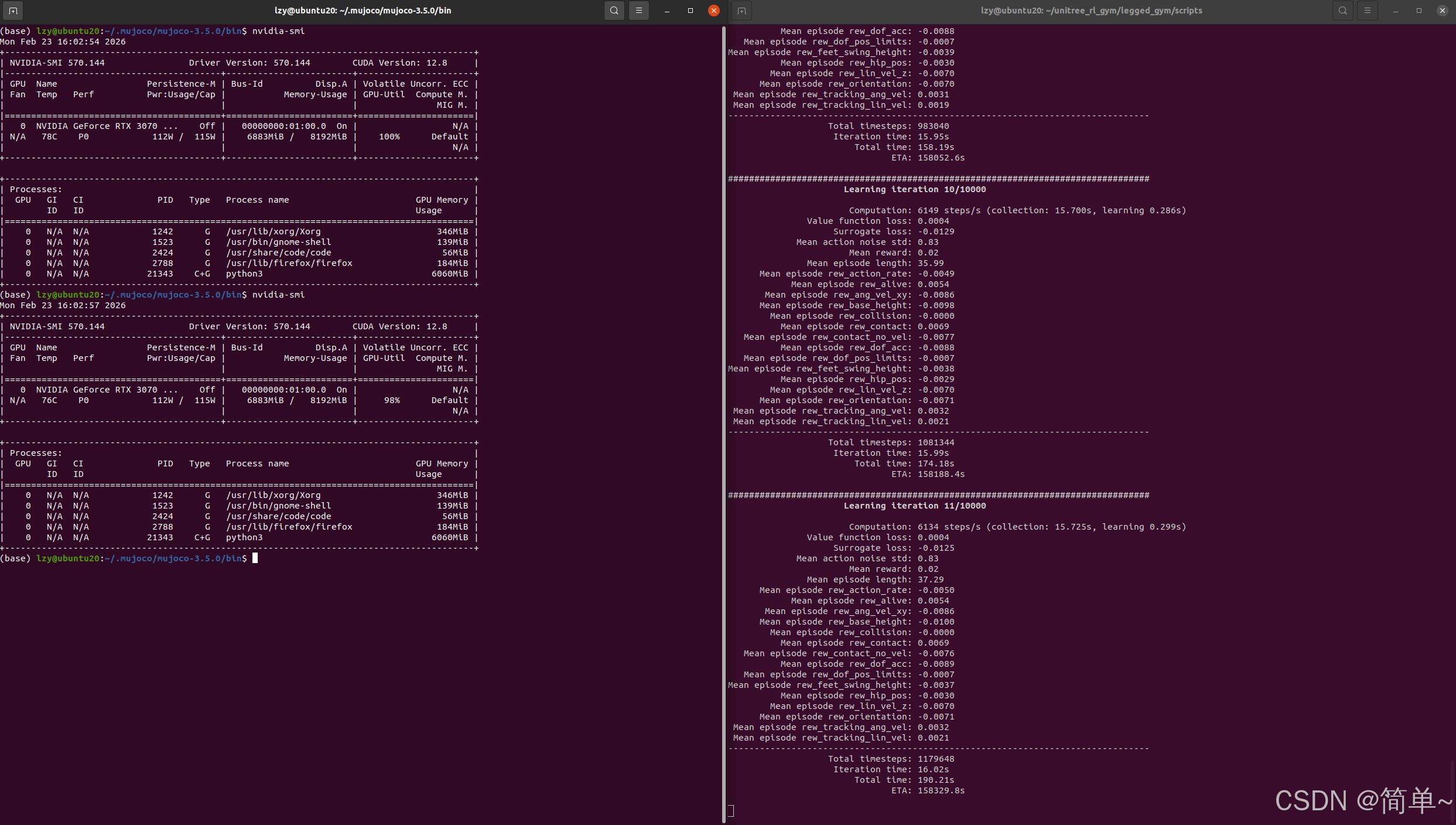Open hamburger menu of left terminal
This screenshot has width=1456, height=825.
click(639, 11)
